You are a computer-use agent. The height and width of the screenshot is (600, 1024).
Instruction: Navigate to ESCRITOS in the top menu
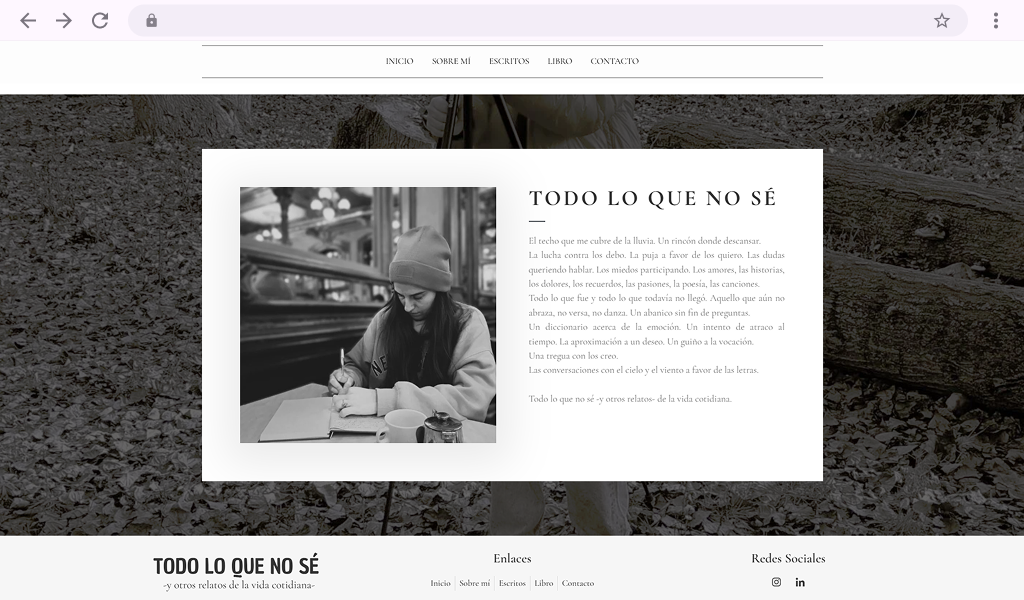click(x=510, y=61)
